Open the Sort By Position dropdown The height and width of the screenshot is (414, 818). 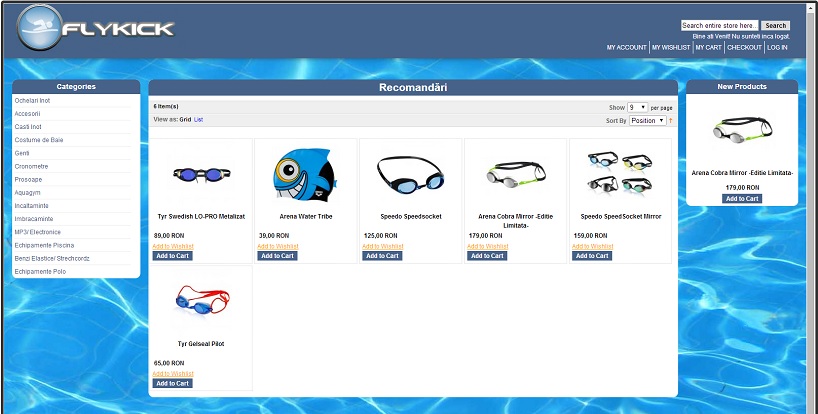[647, 120]
